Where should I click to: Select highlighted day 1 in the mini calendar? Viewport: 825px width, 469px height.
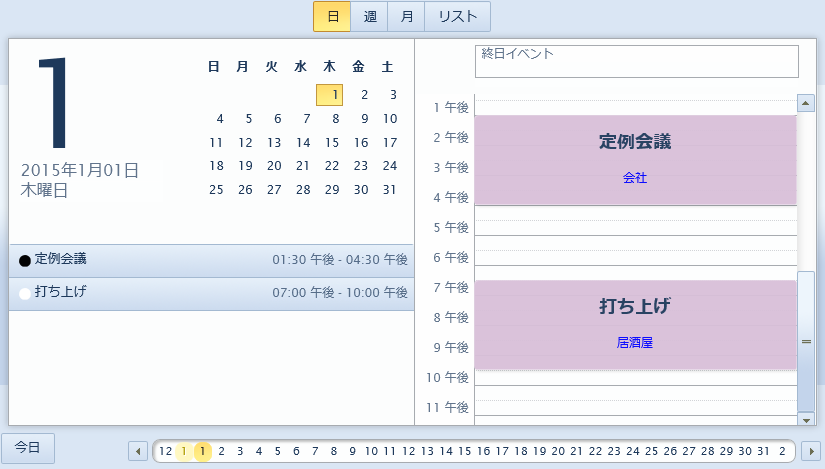click(329, 95)
